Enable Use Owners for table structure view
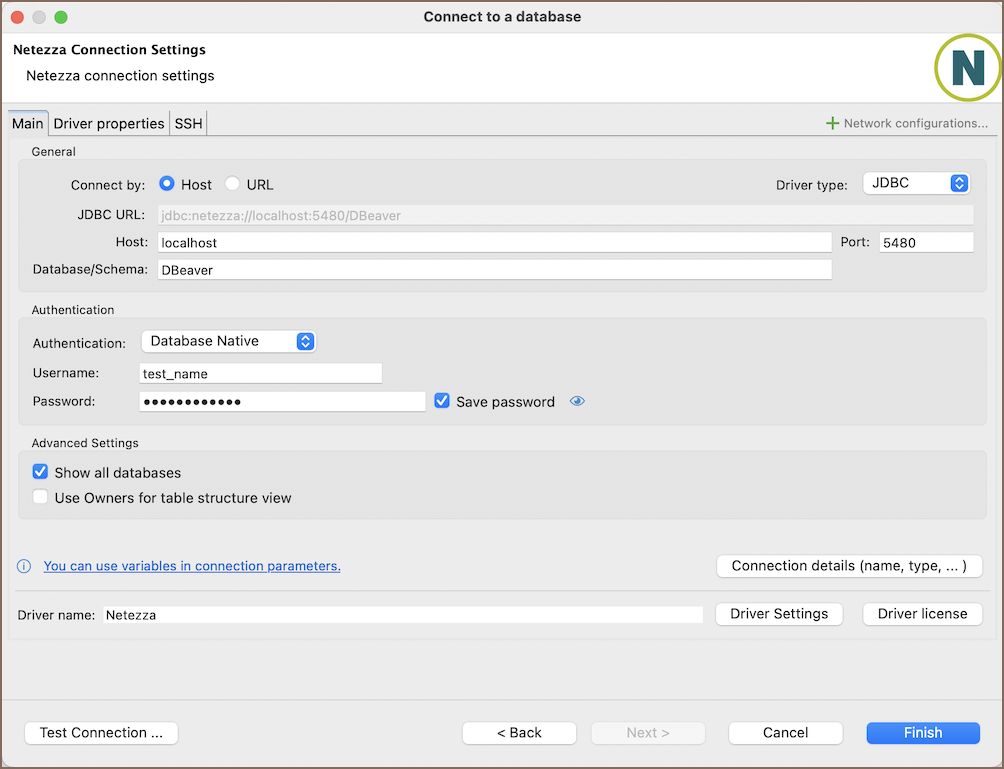This screenshot has height=769, width=1004. [41, 497]
